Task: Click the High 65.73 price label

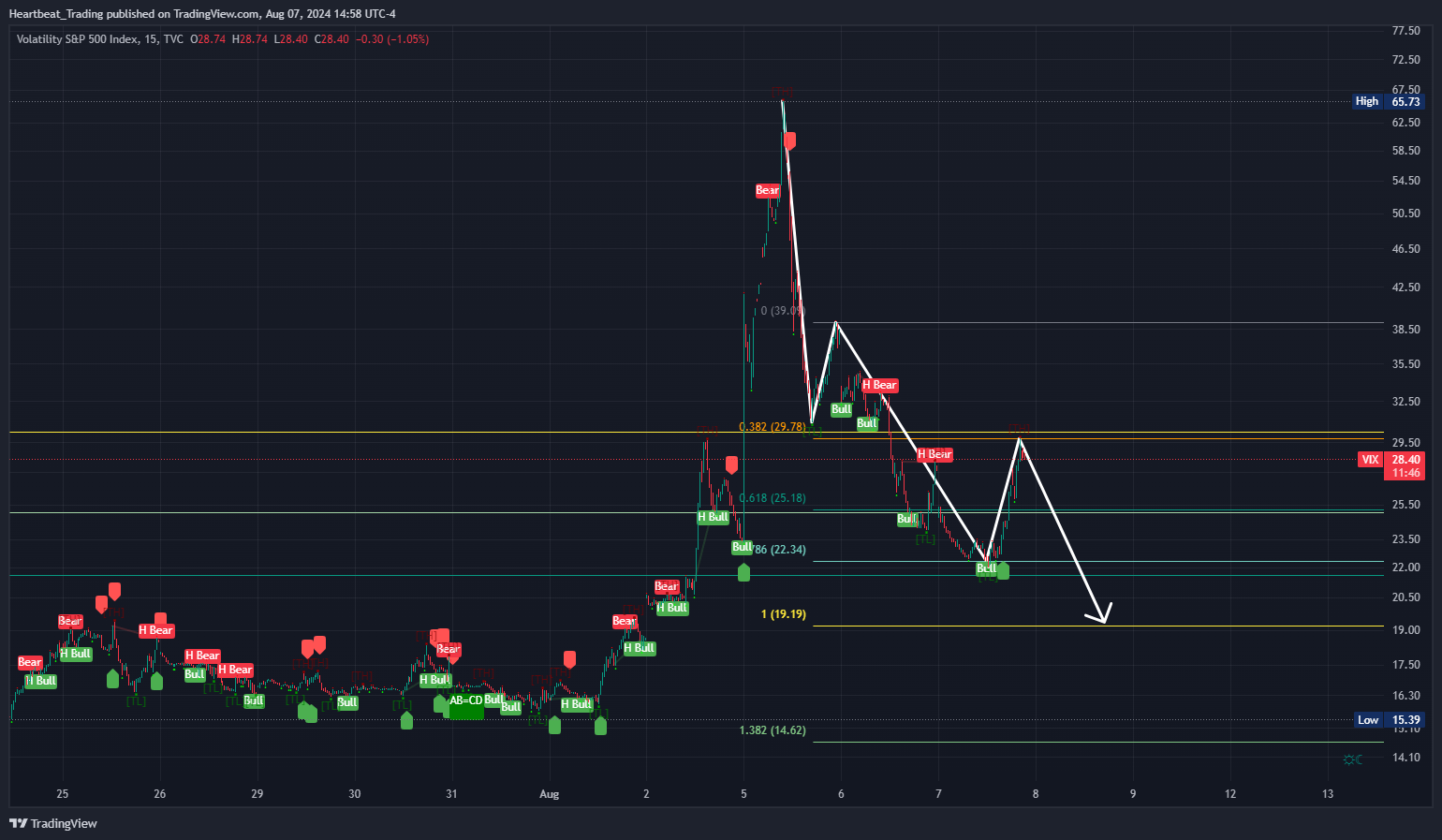Action: pos(1388,101)
